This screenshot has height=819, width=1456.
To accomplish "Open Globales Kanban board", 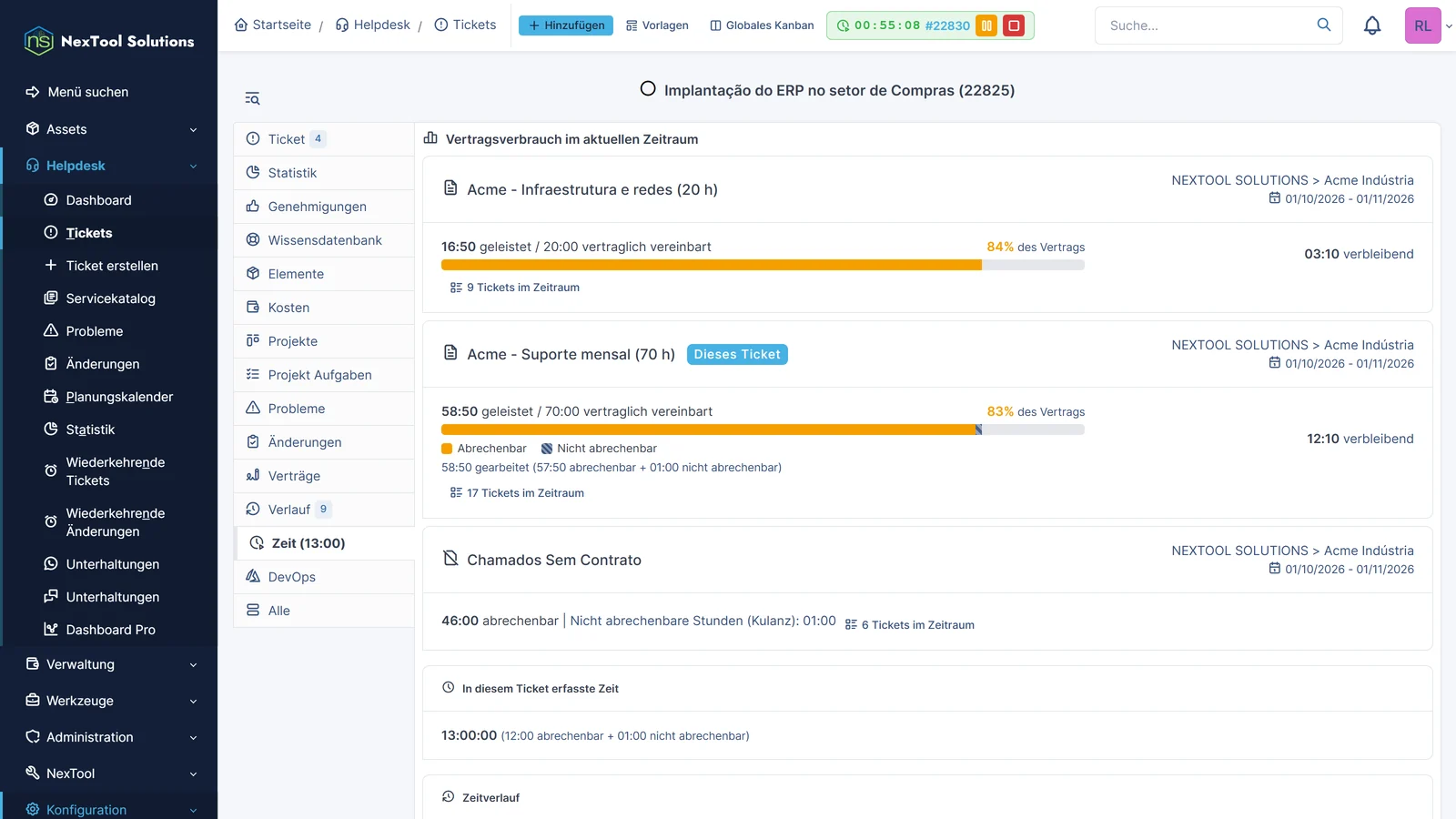I will pyautogui.click(x=762, y=25).
